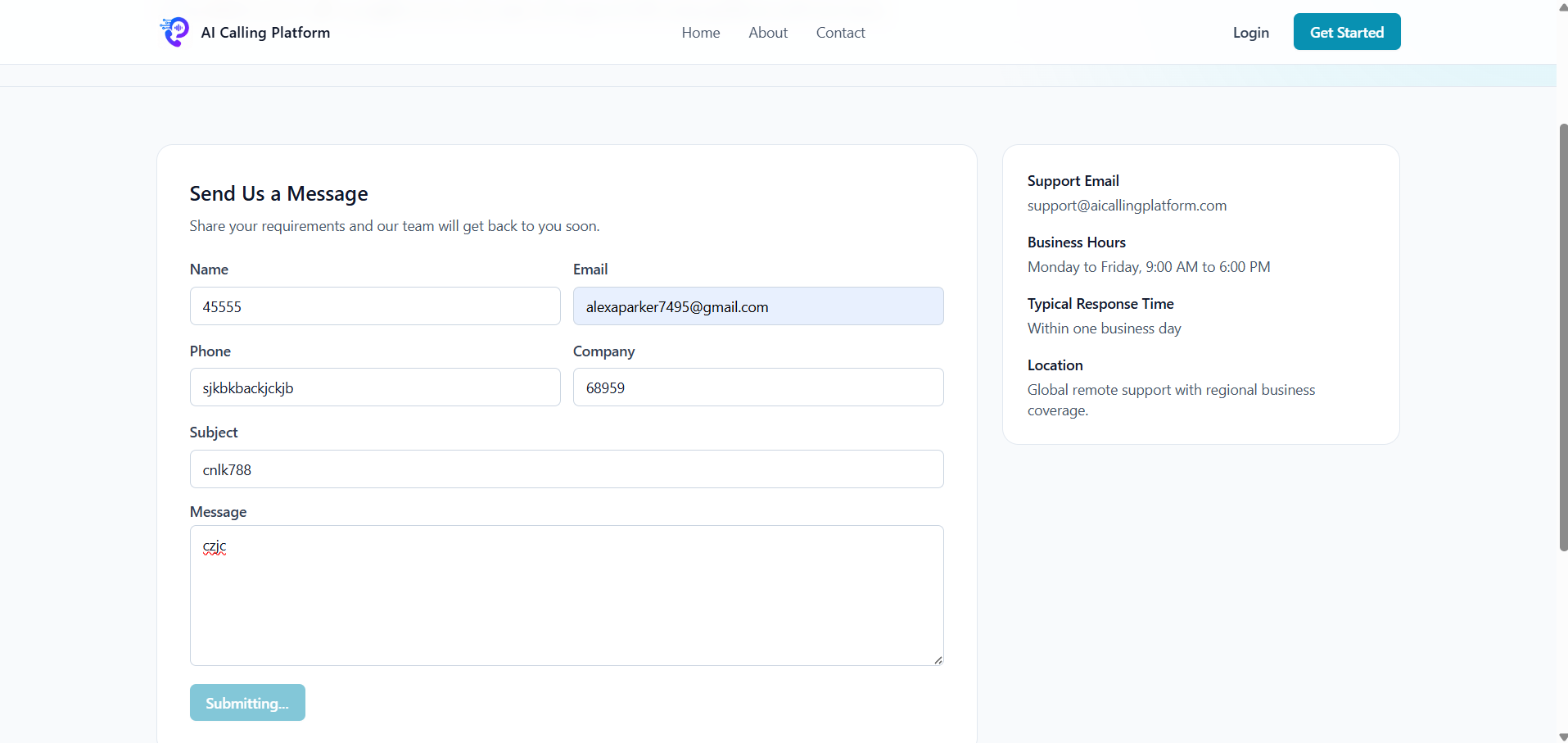Click the scrollbar down arrow
The height and width of the screenshot is (743, 1568).
pos(1563,736)
